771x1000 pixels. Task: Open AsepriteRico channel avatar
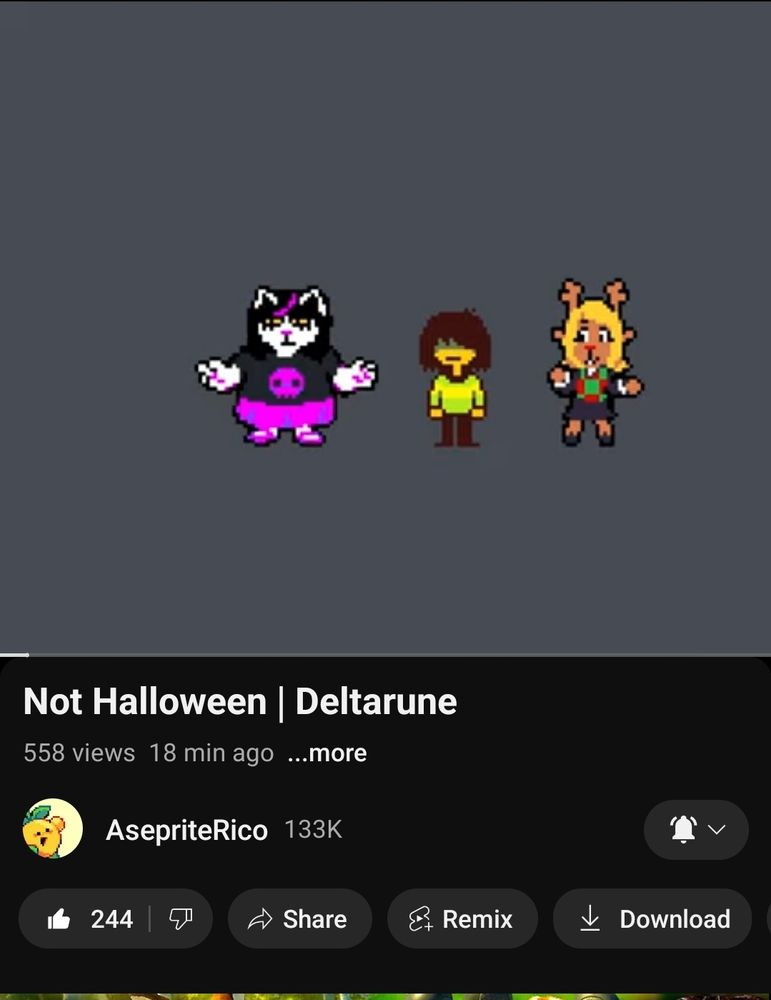click(52, 828)
